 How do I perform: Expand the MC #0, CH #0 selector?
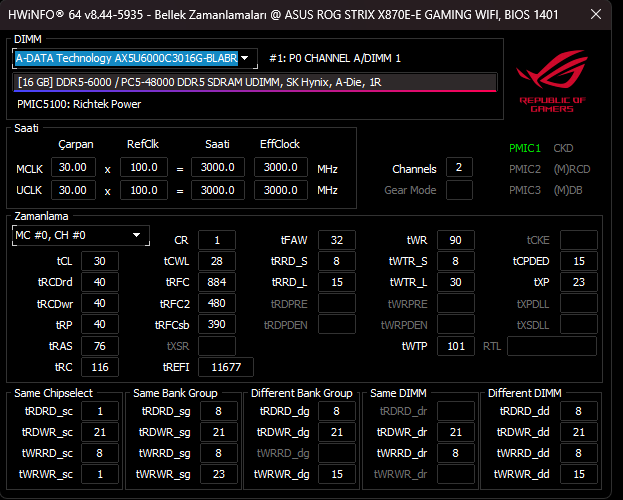(81, 235)
